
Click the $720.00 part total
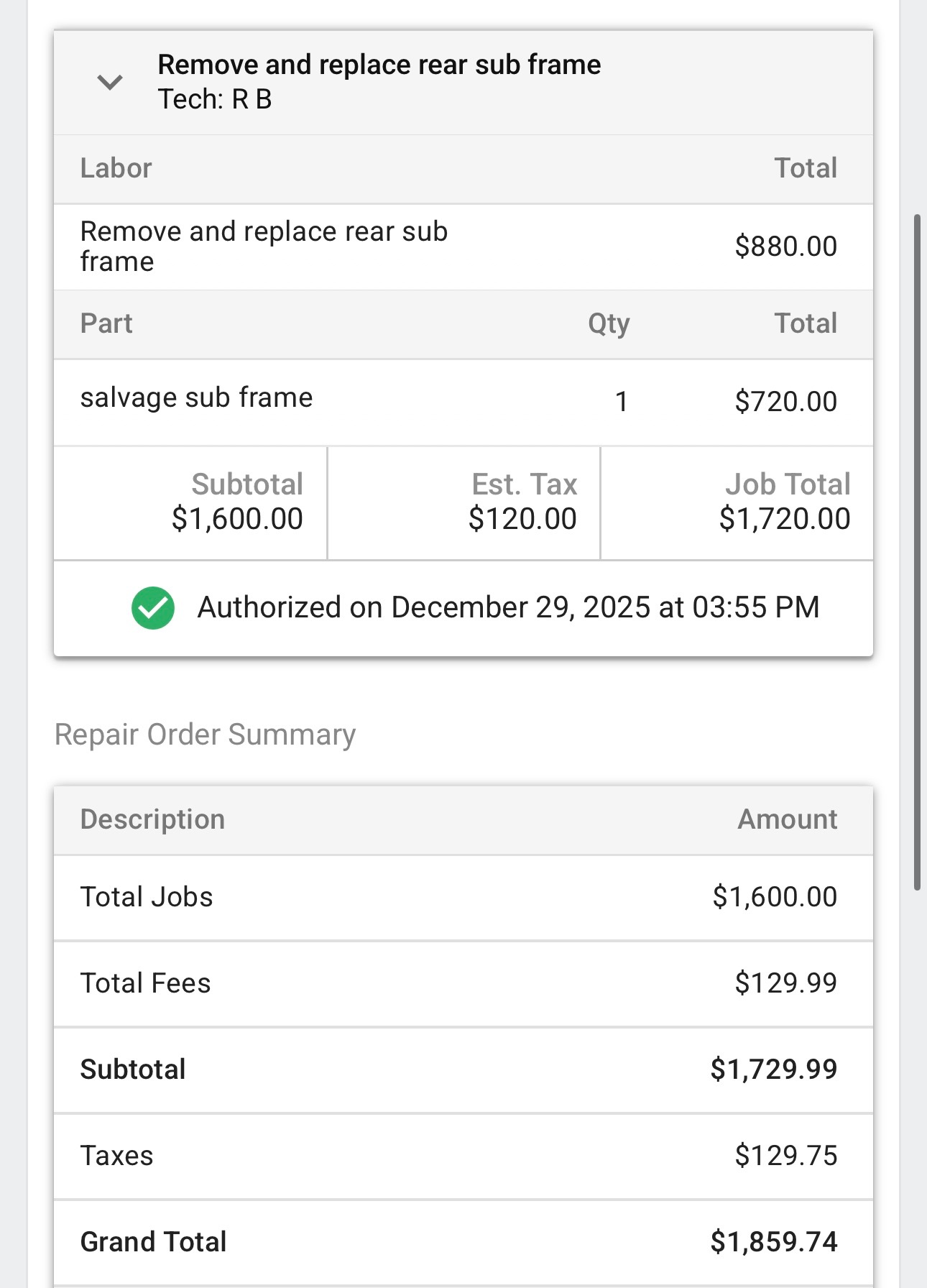[x=785, y=402]
